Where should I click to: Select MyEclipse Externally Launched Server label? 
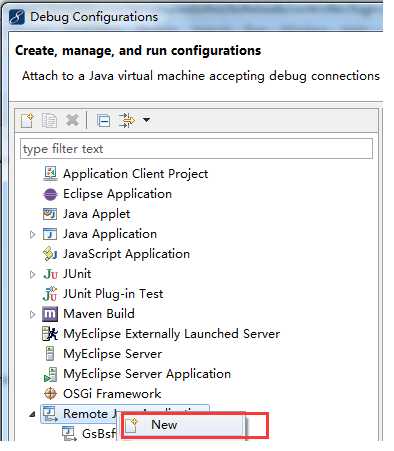tap(171, 334)
